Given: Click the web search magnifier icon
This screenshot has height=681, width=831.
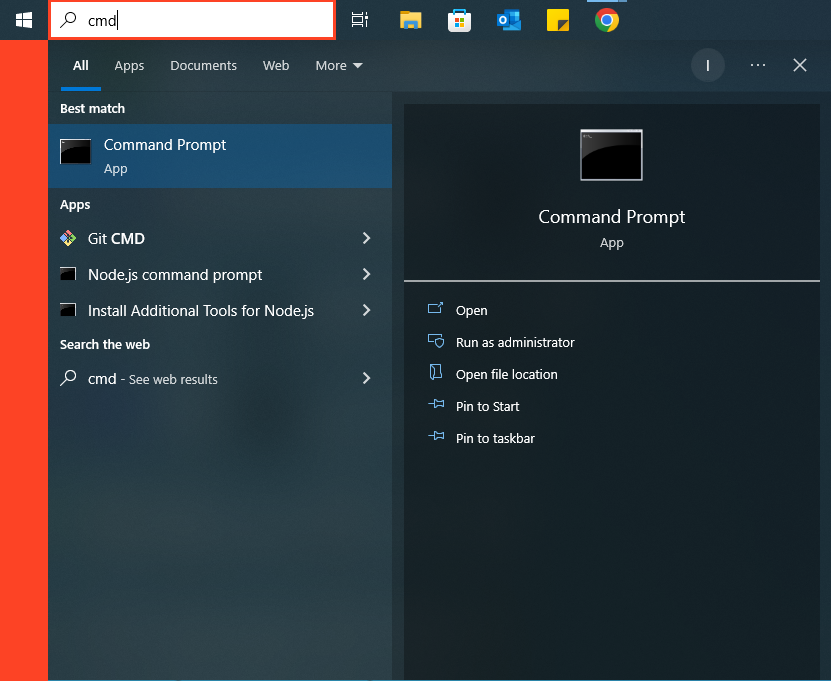Looking at the screenshot, I should tap(68, 378).
